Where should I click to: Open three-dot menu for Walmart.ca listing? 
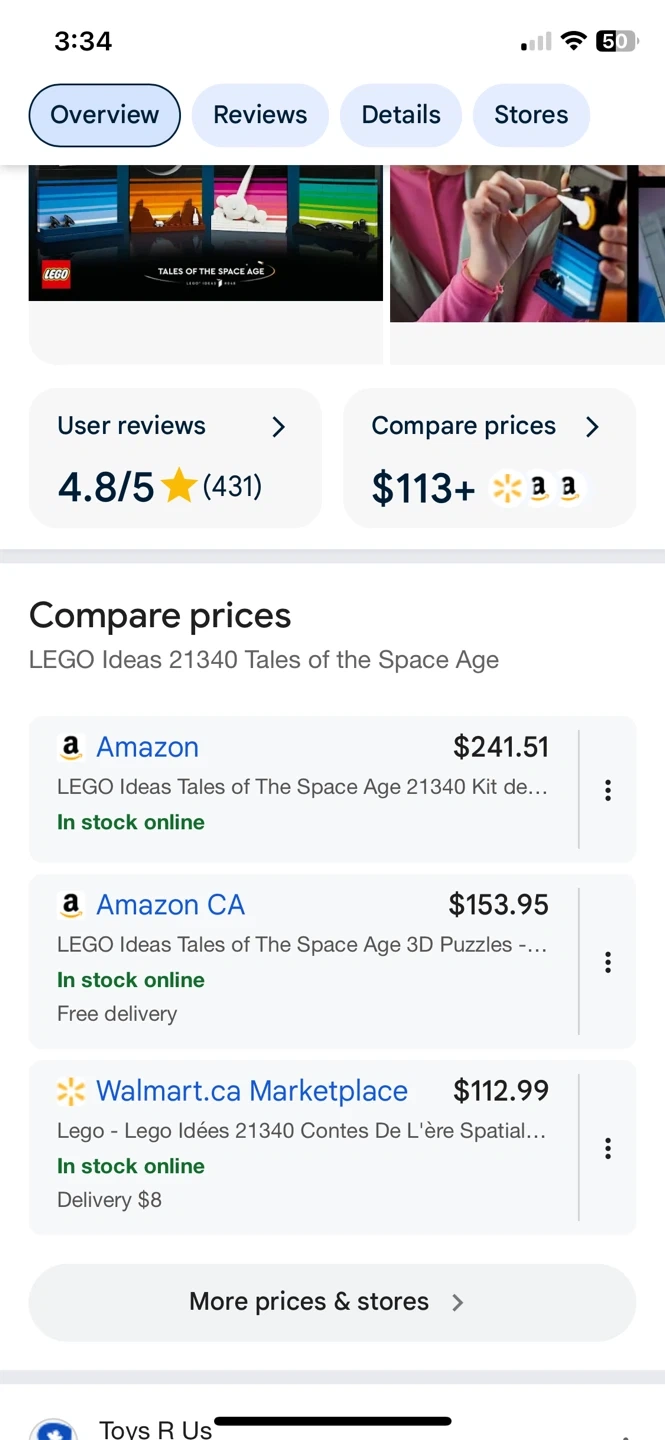(607, 1148)
